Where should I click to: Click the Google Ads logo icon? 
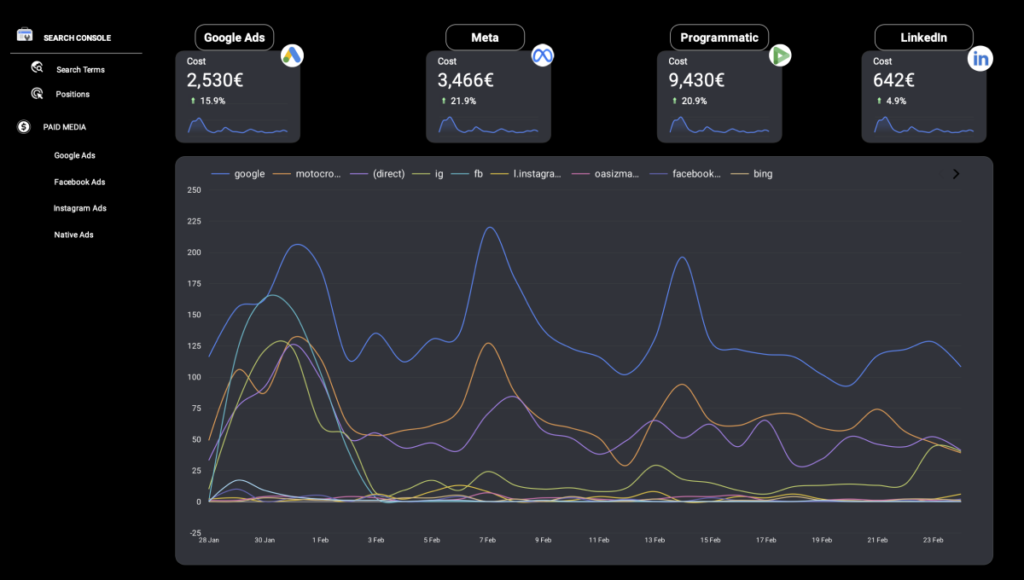pos(292,56)
